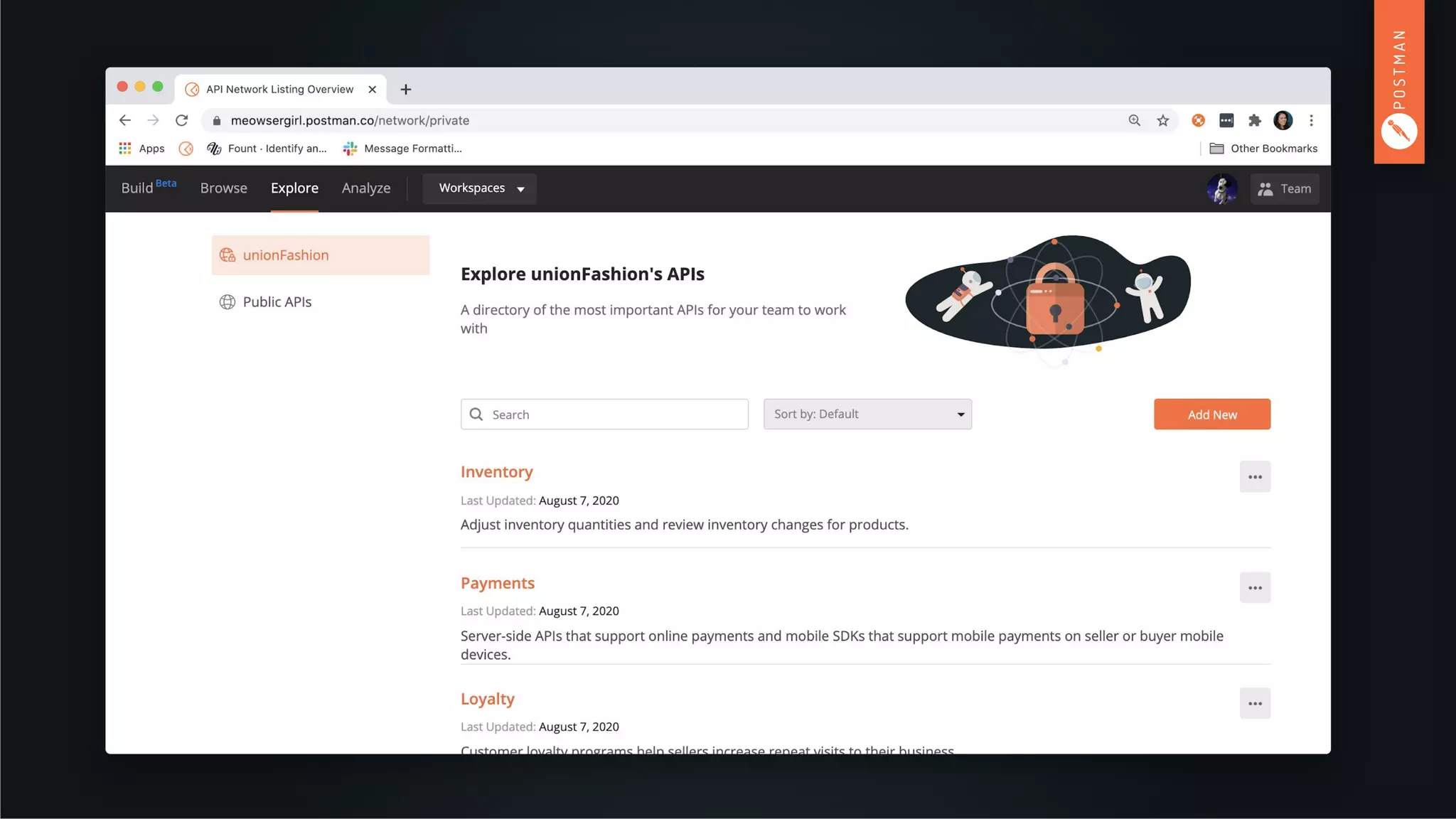Click the zoom magnifier icon in address bar
Image resolution: width=1456 pixels, height=819 pixels.
click(x=1135, y=120)
